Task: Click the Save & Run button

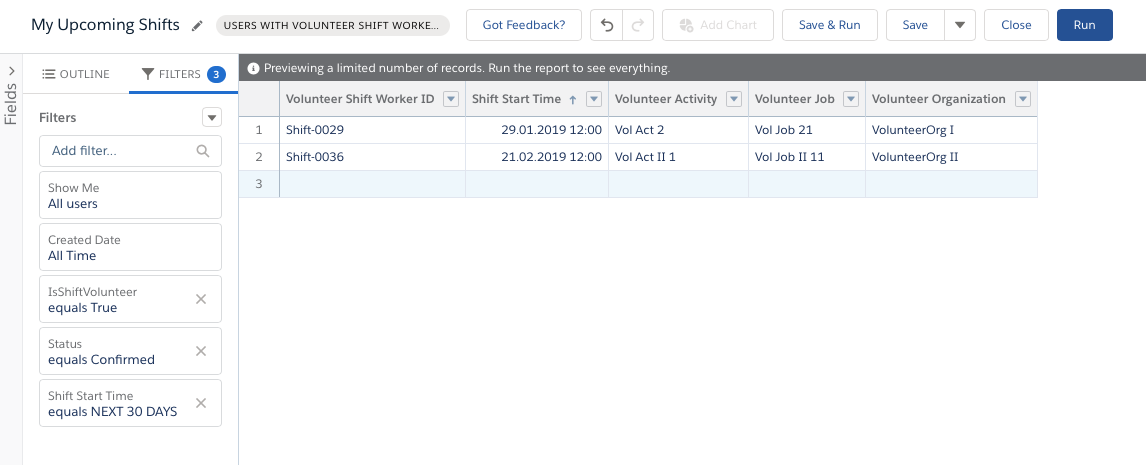Action: 830,25
